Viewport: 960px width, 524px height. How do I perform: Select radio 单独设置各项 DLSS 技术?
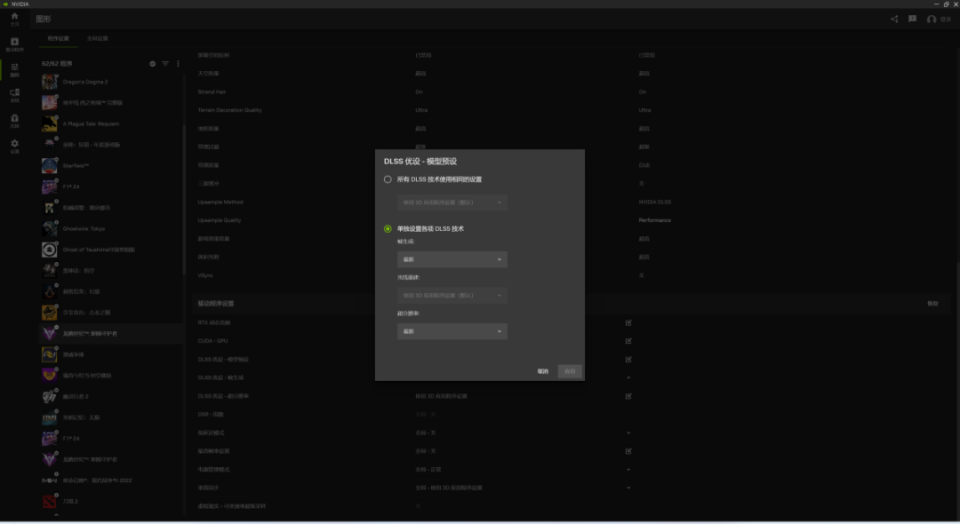point(388,228)
